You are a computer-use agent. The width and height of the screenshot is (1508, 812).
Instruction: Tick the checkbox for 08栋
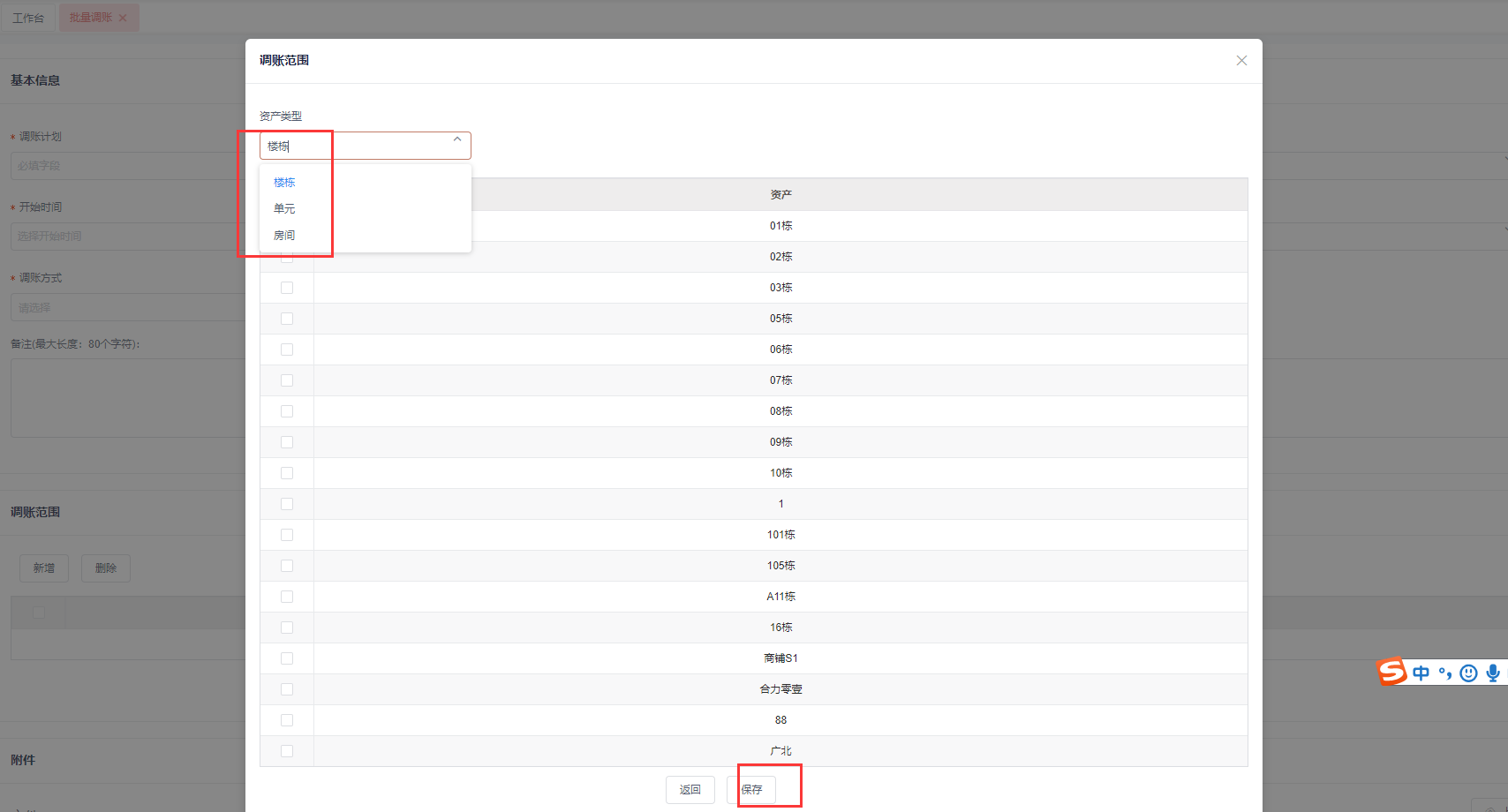point(287,411)
